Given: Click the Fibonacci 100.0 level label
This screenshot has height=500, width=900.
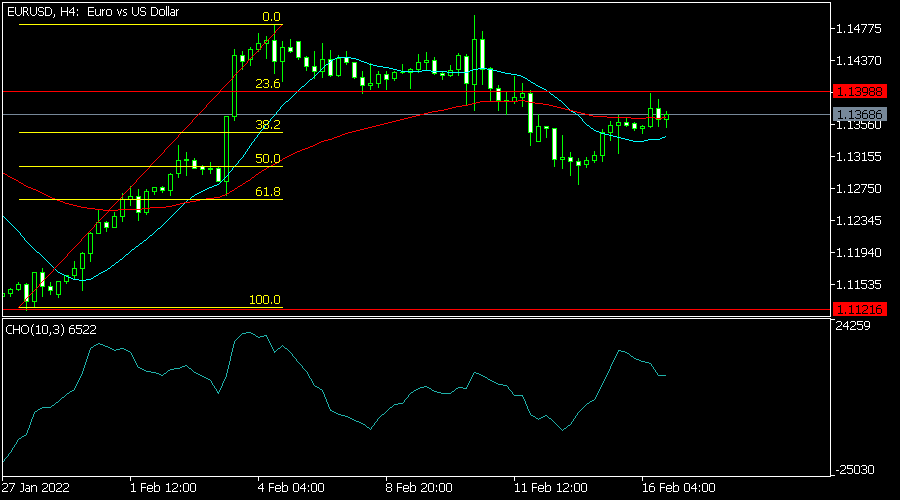Looking at the screenshot, I should pos(265,300).
